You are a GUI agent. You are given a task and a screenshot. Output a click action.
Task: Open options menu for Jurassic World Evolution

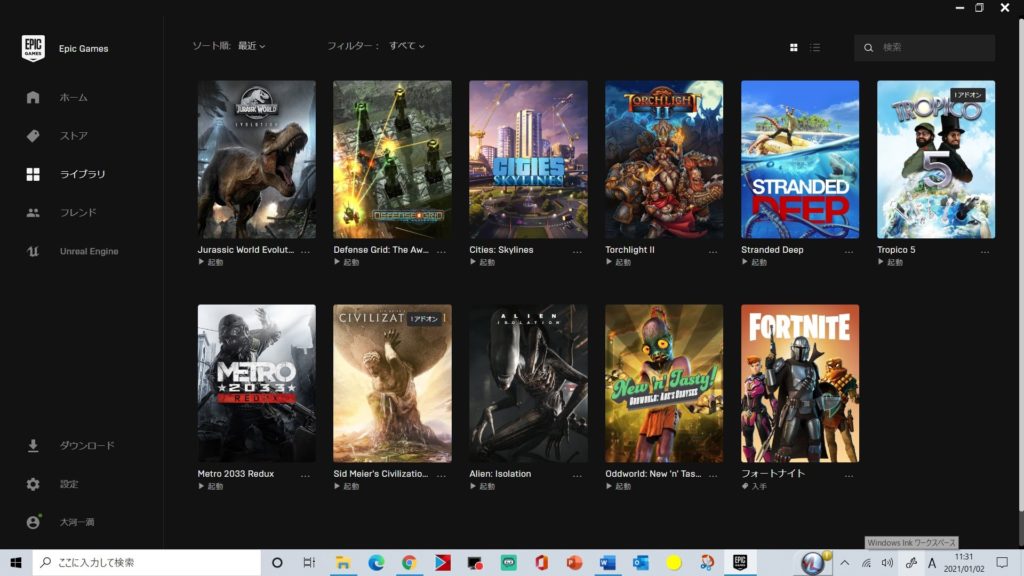tap(305, 251)
